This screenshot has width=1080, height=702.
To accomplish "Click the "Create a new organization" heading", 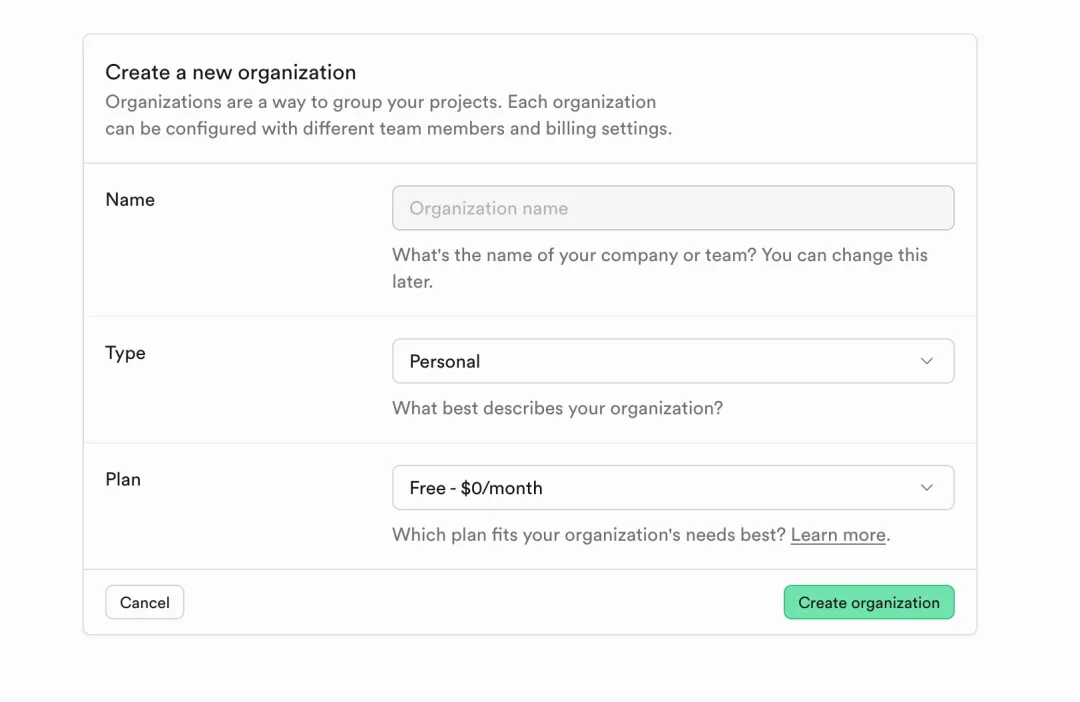I will pos(230,72).
